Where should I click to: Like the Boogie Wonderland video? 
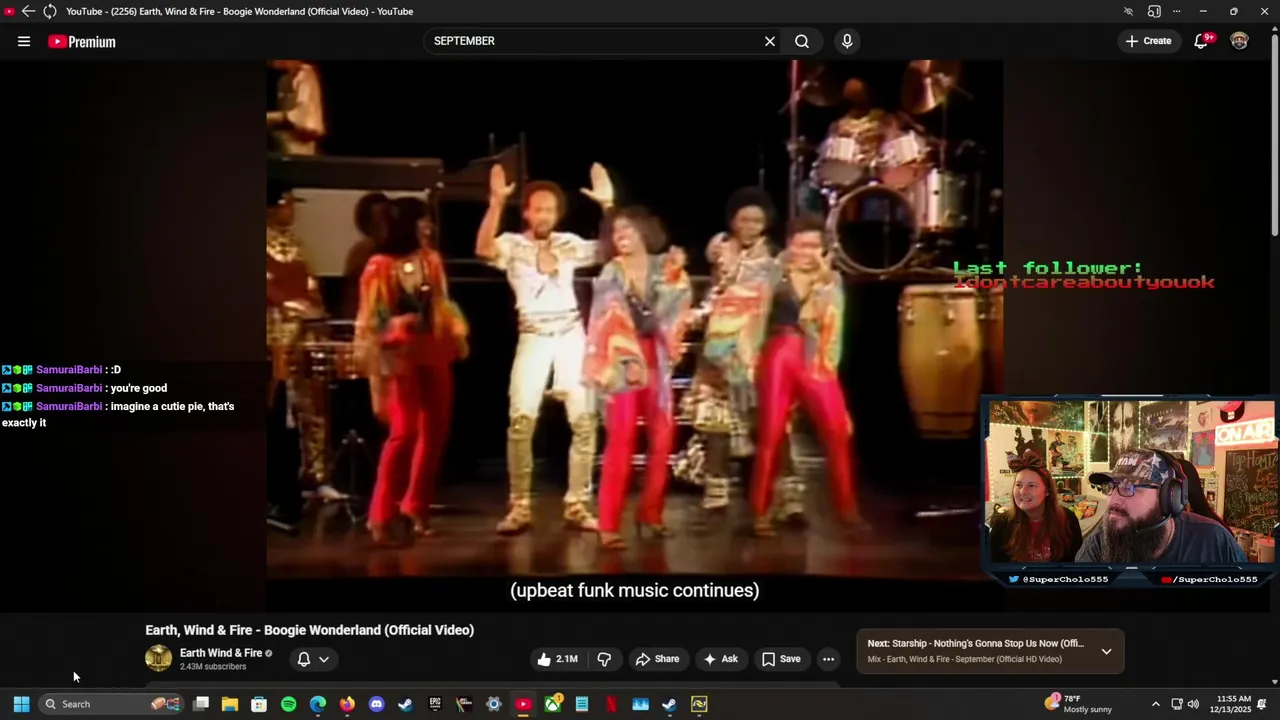pos(557,659)
